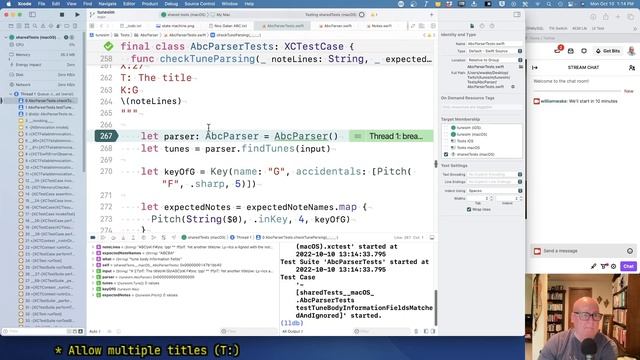Open the Find navigator magnifier tab
Viewport: 640px width, 360px height.
35,26
